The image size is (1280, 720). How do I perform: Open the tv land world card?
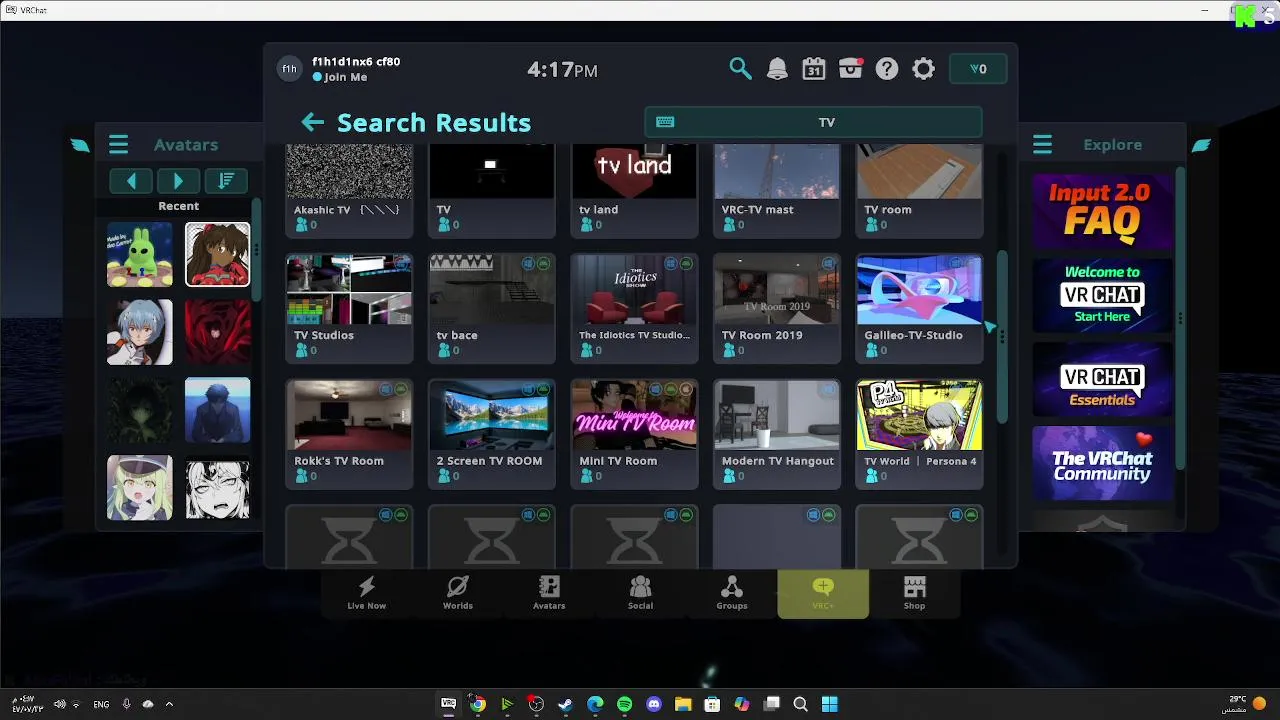click(x=634, y=189)
